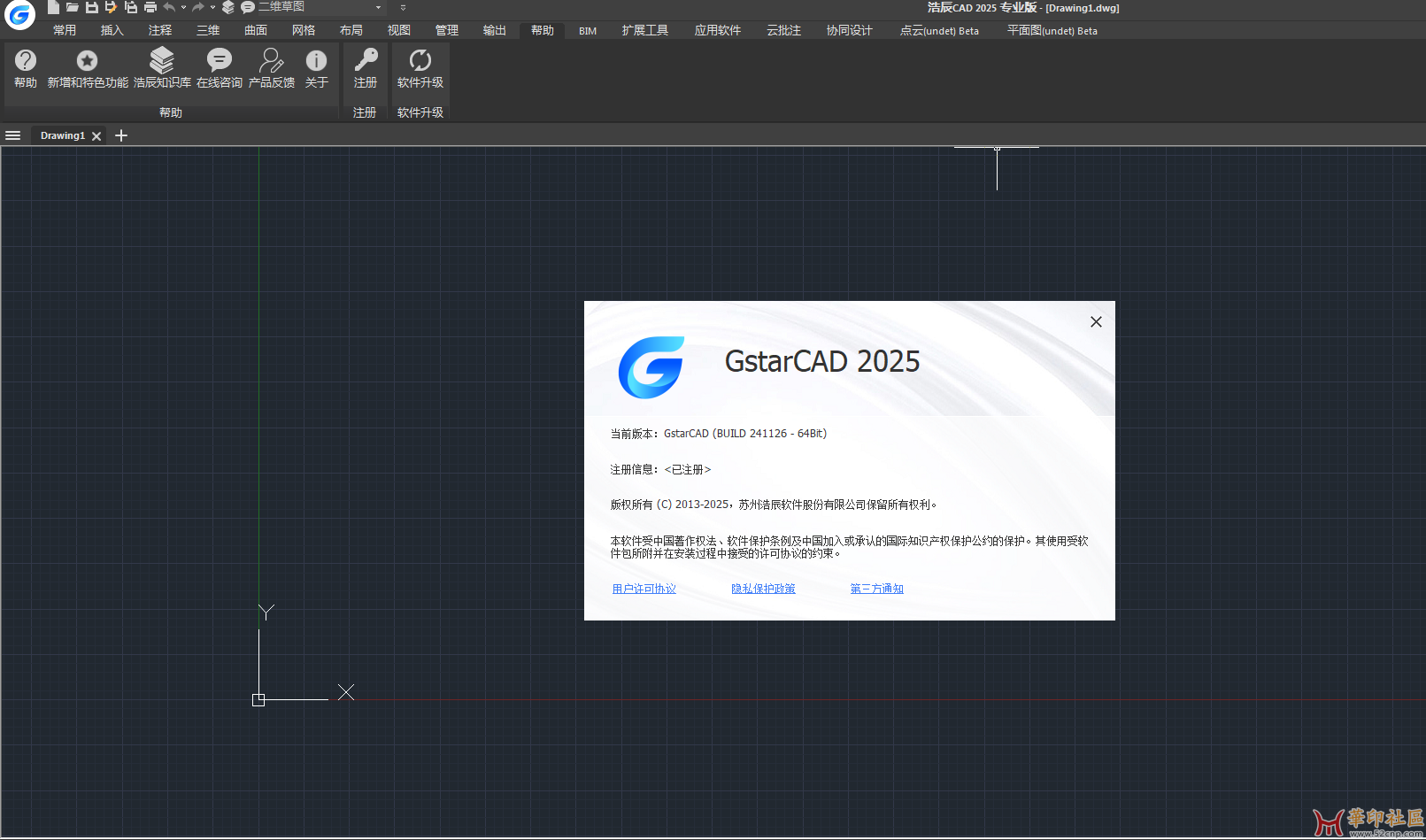This screenshot has width=1426, height=840.
Task: Switch to the 点云(undet) Beta ribbon tab
Action: click(x=939, y=30)
